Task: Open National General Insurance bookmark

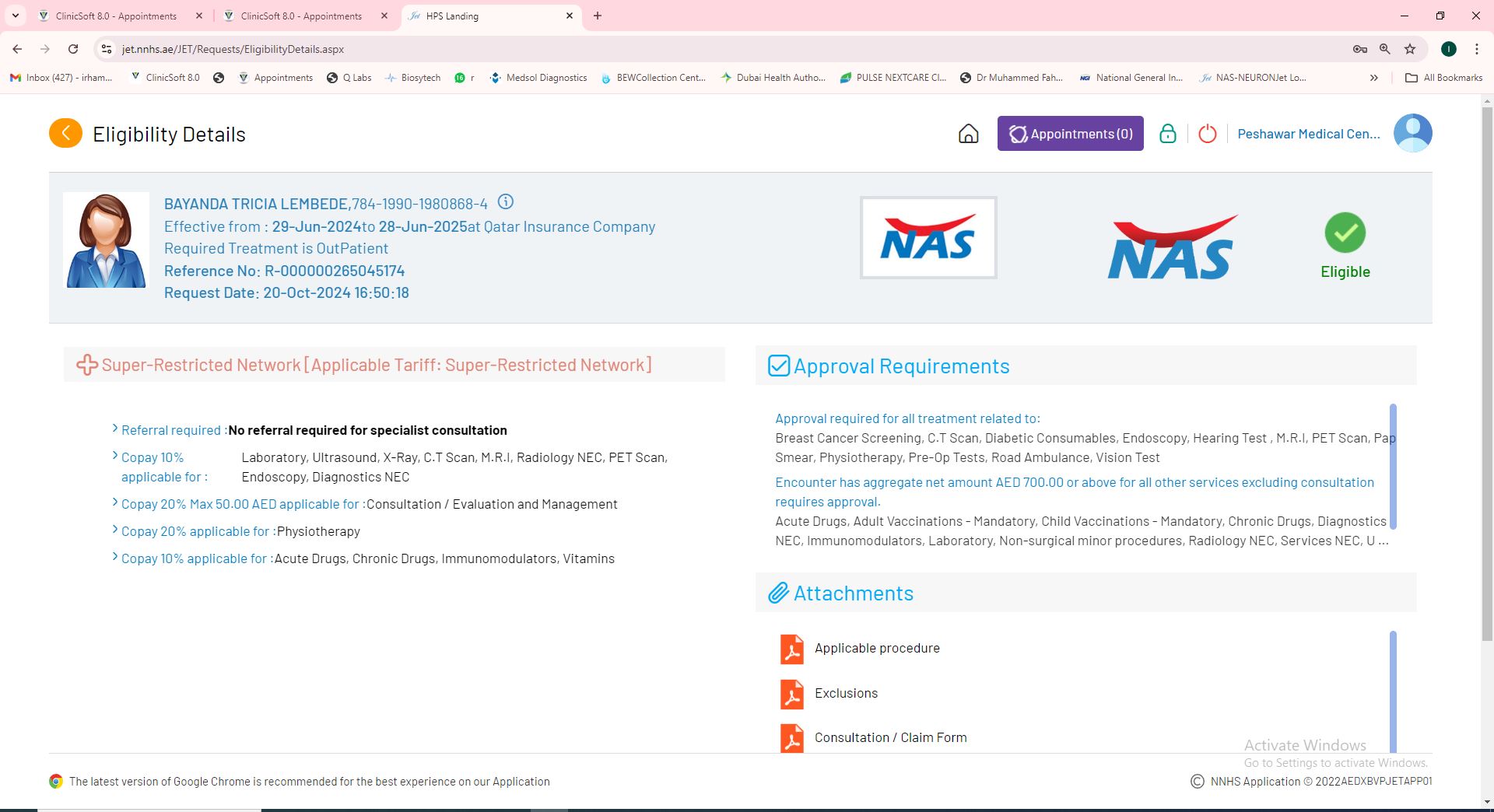Action: pyautogui.click(x=1131, y=78)
